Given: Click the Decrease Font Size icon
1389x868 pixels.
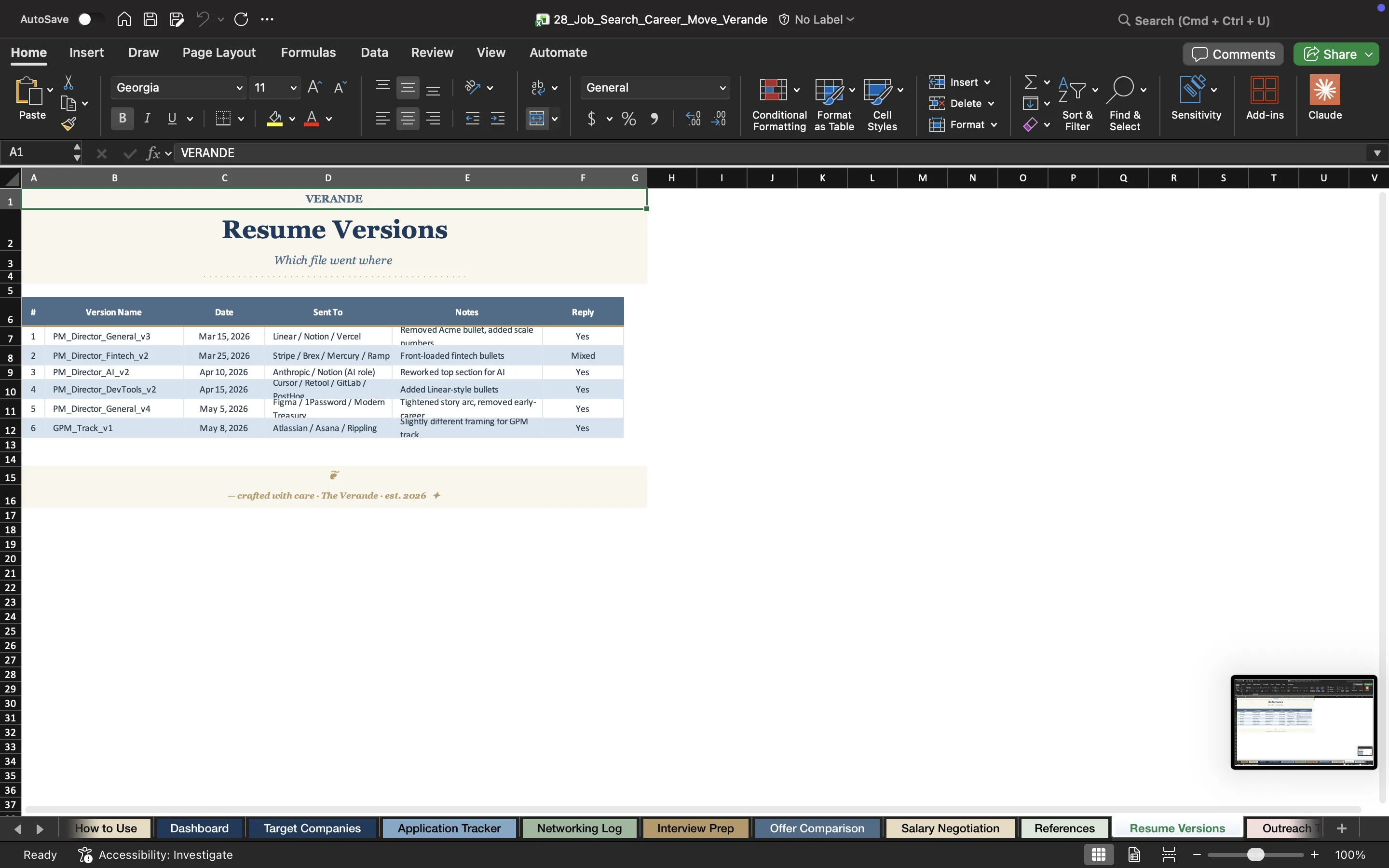Looking at the screenshot, I should pyautogui.click(x=340, y=87).
